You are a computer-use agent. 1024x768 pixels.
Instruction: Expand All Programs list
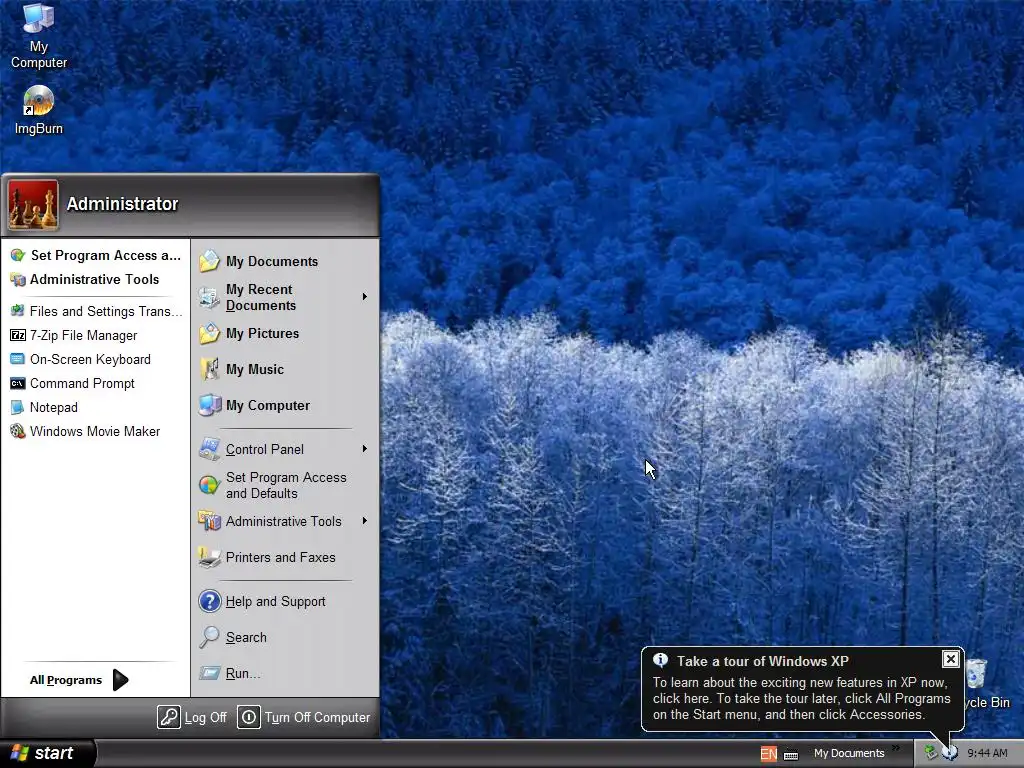(x=80, y=680)
